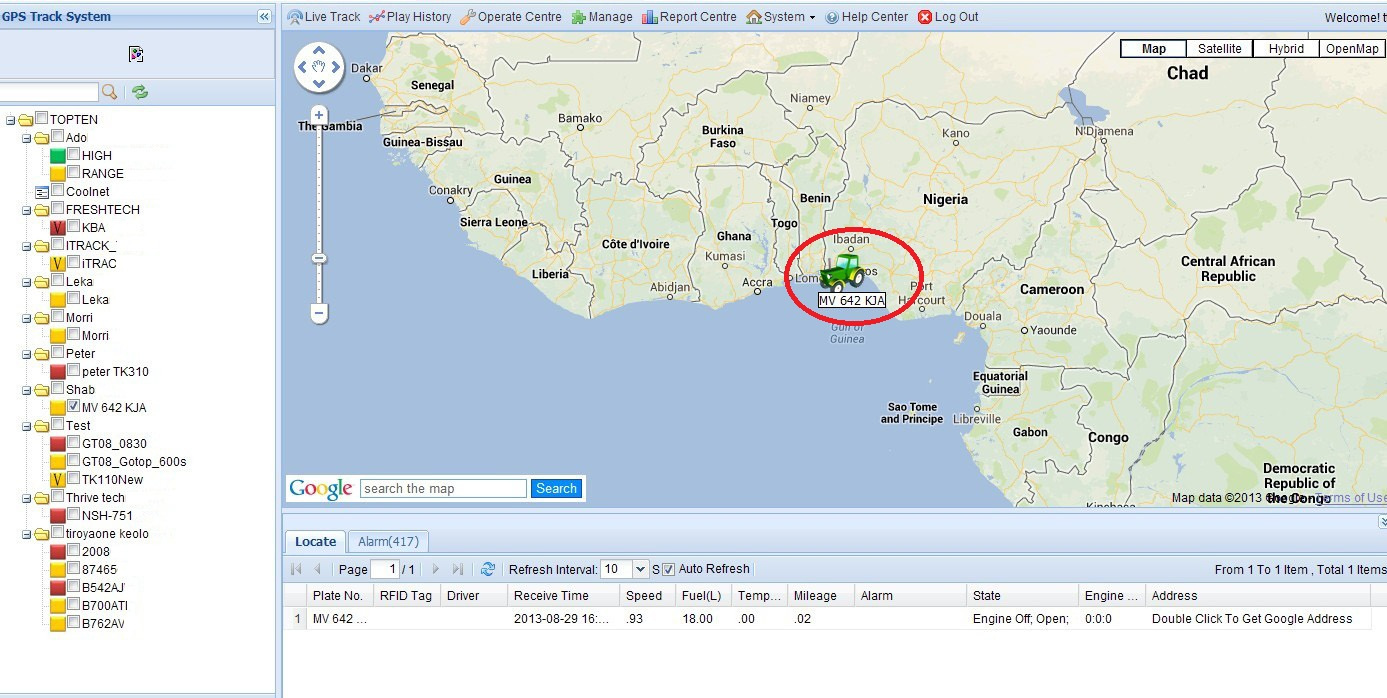
Task: Tick the TK110New checkbox
Action: point(74,478)
